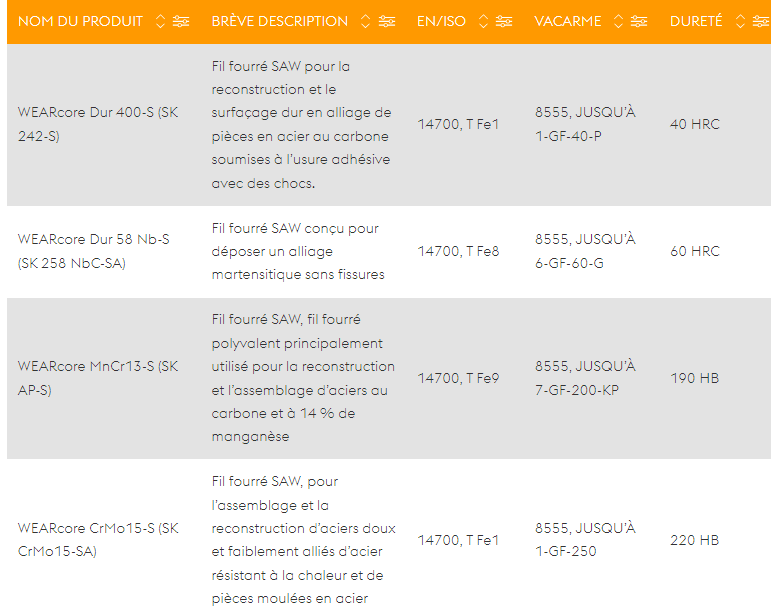The width and height of the screenshot is (771, 615).
Task: Click the Nom du Produit header text
Action: pyautogui.click(x=80, y=21)
